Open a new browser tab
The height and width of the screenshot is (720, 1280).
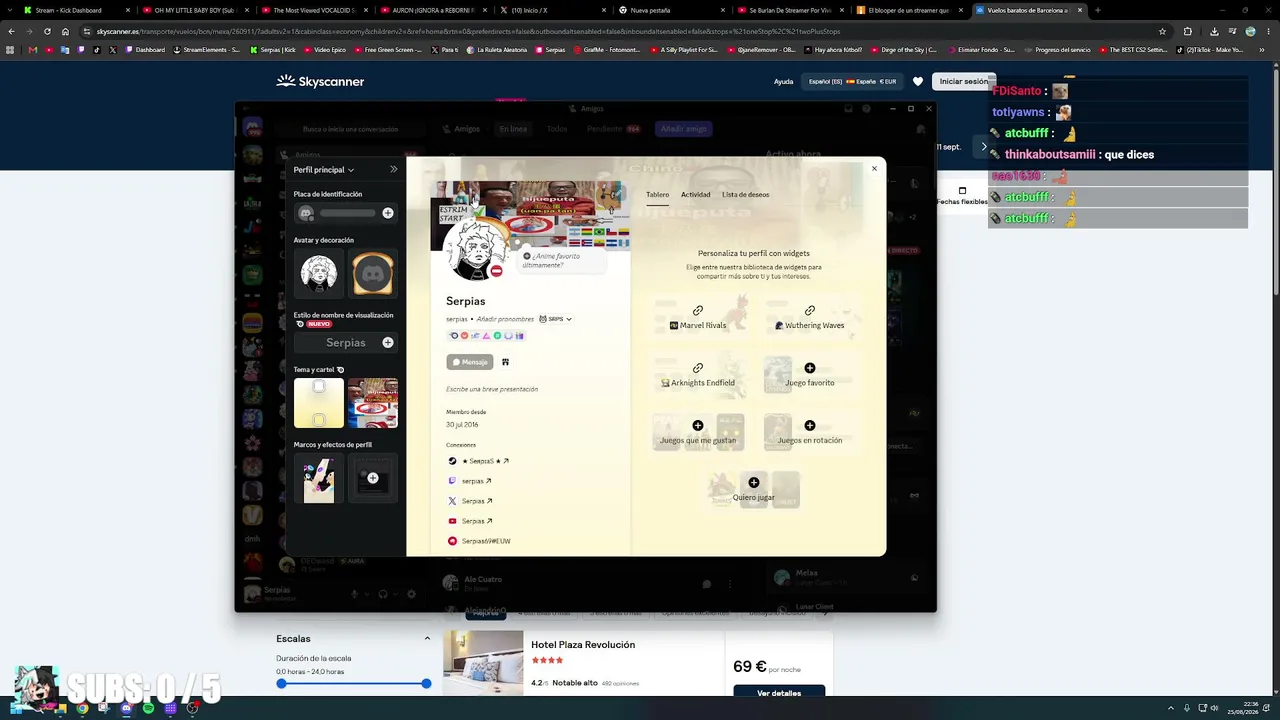point(1098,10)
